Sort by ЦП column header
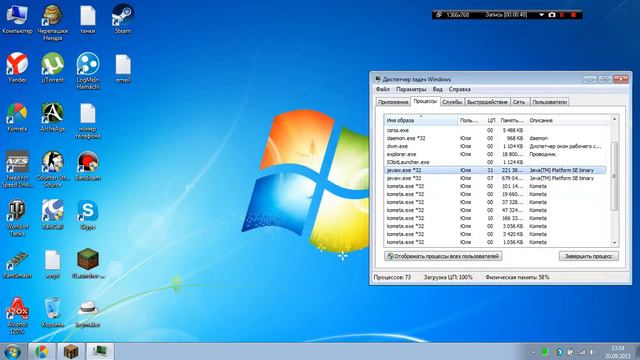 (491, 120)
